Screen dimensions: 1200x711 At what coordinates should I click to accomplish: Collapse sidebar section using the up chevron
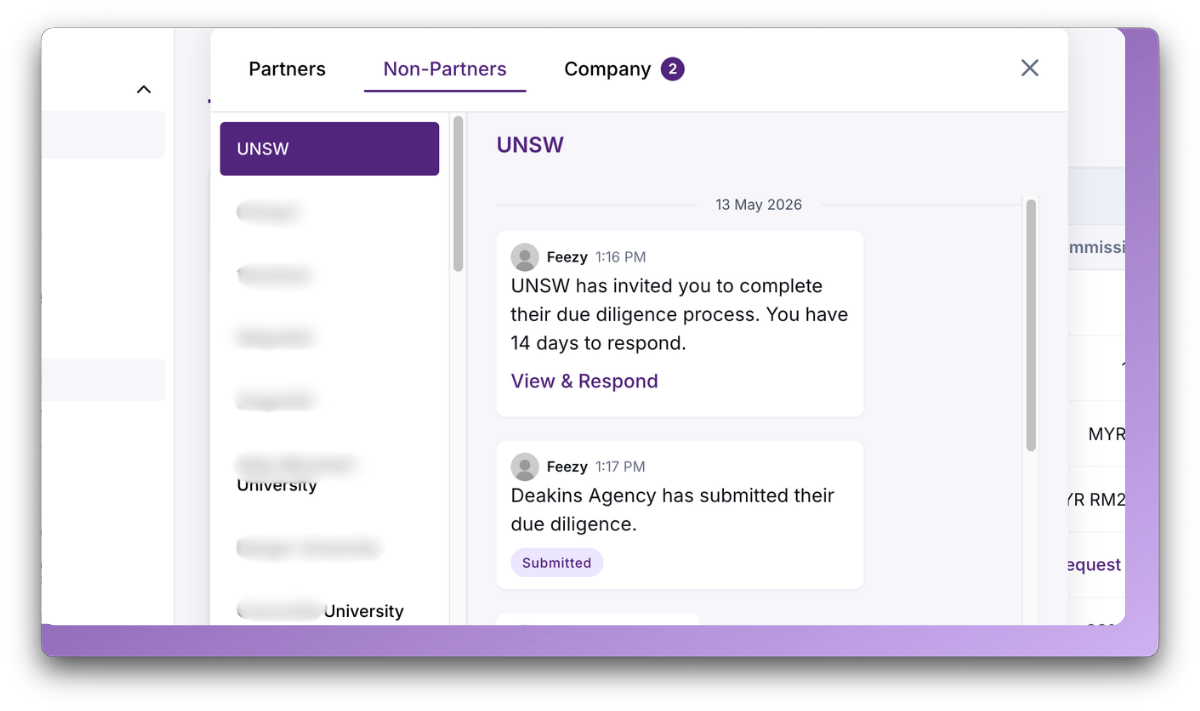[144, 89]
